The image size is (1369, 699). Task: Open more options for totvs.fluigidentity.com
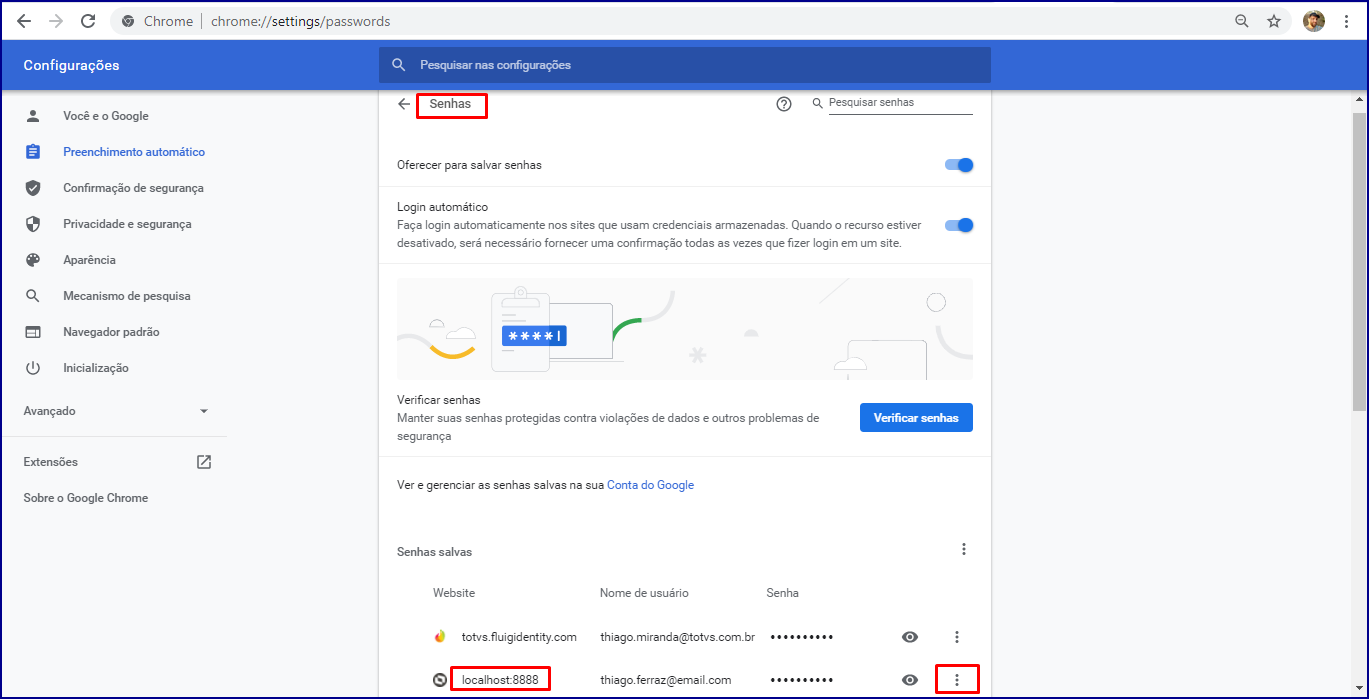pos(957,637)
